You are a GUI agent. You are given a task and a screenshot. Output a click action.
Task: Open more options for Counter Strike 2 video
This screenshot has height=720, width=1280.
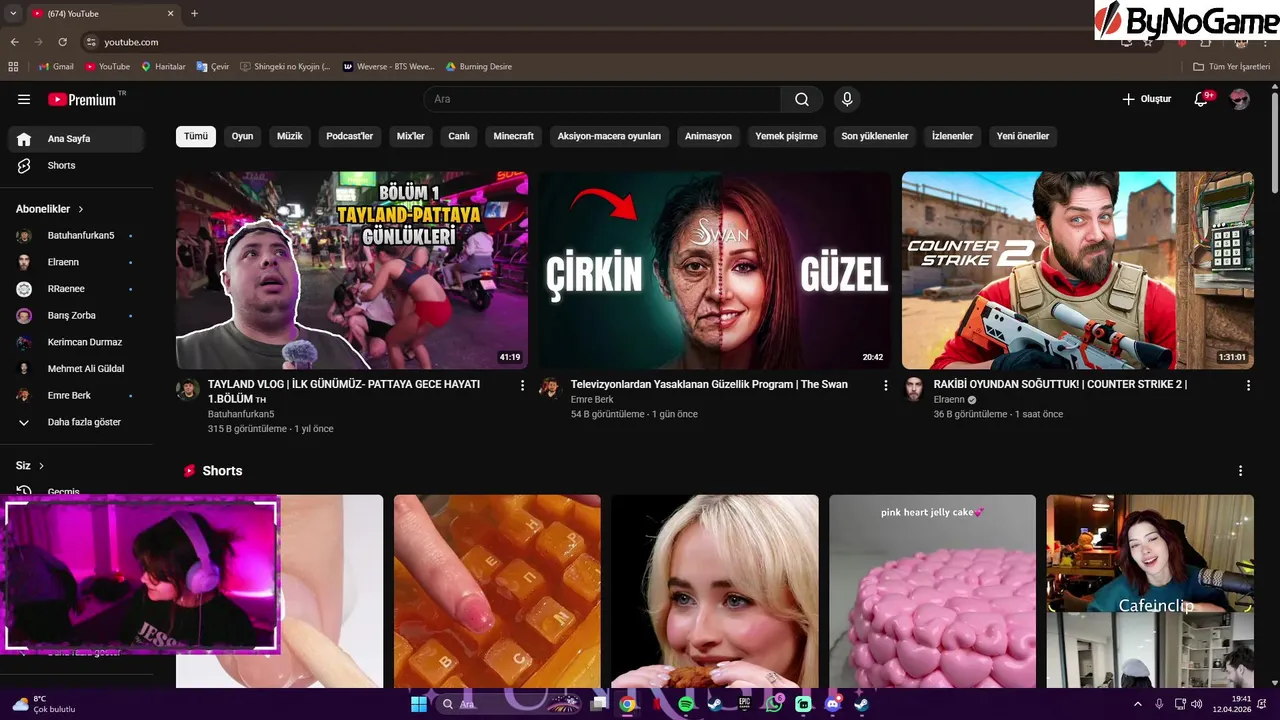coord(1248,385)
